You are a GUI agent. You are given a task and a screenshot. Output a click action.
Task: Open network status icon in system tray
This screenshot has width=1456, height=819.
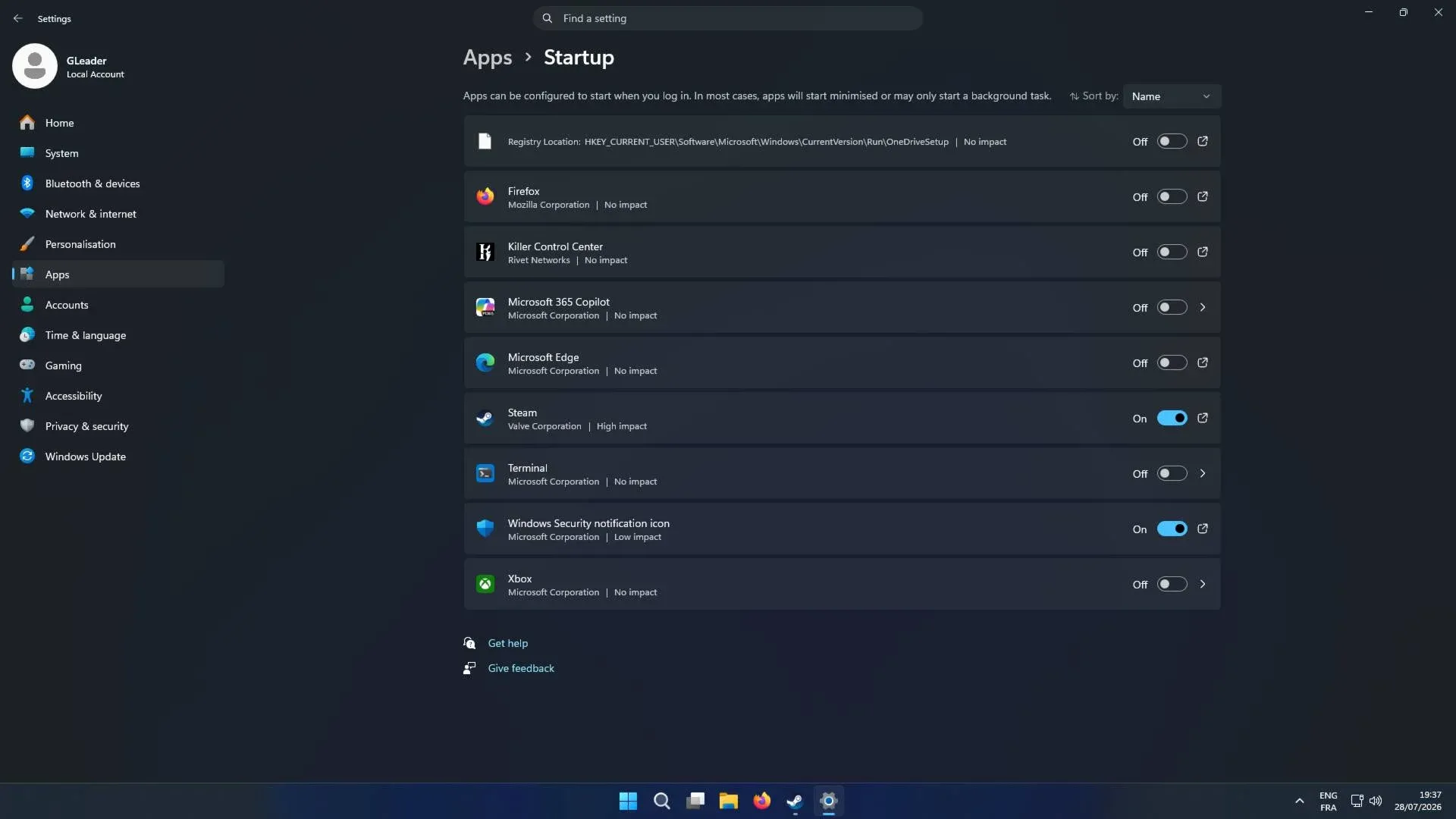point(1357,802)
